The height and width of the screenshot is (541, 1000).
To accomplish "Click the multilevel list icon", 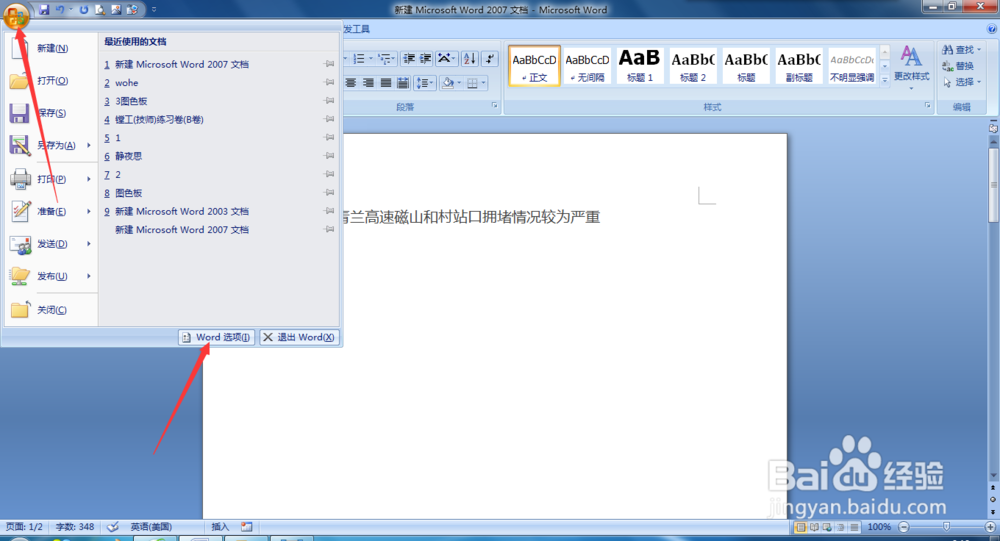I will [x=385, y=59].
